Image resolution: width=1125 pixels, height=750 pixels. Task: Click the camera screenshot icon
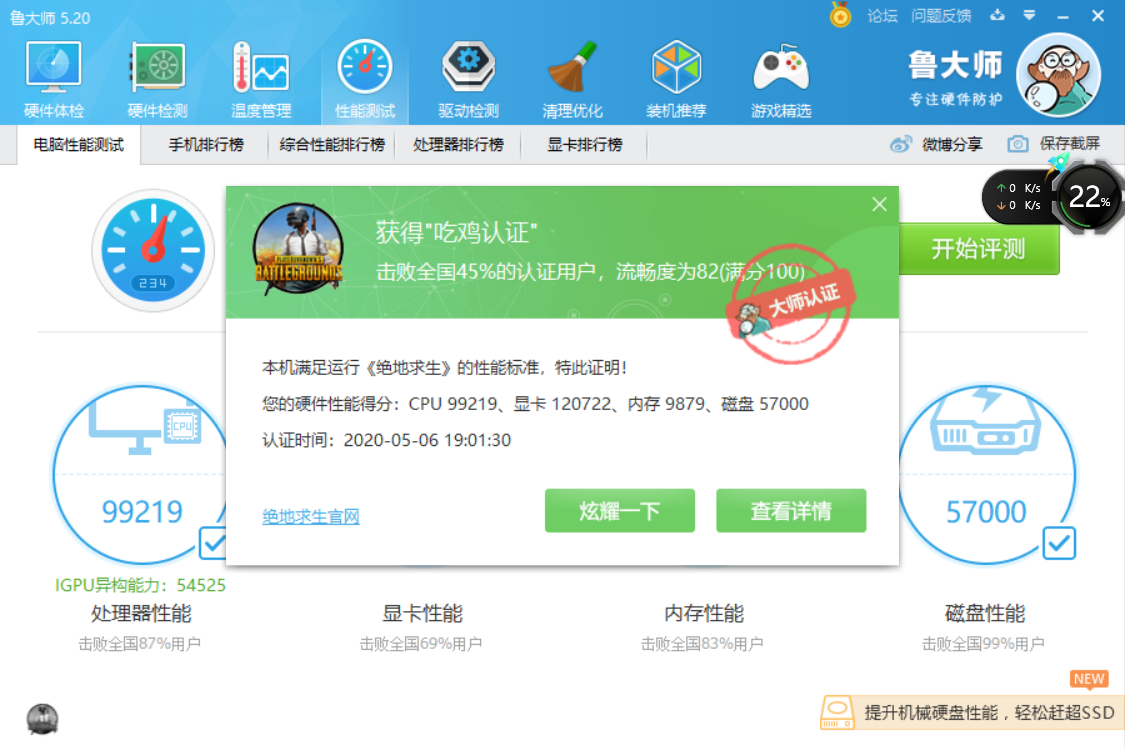[1017, 144]
